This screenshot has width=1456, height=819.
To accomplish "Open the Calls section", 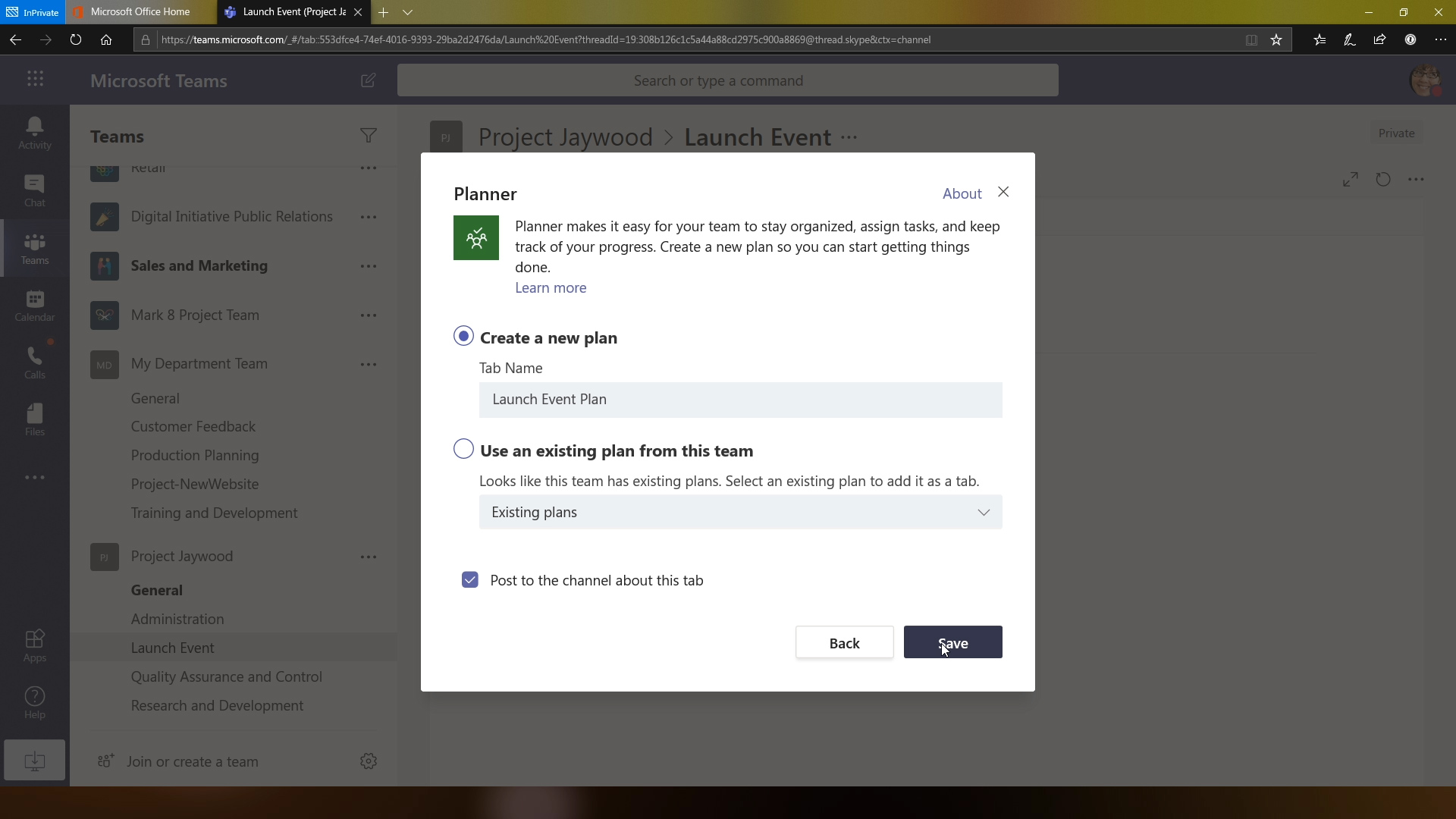I will [x=35, y=362].
